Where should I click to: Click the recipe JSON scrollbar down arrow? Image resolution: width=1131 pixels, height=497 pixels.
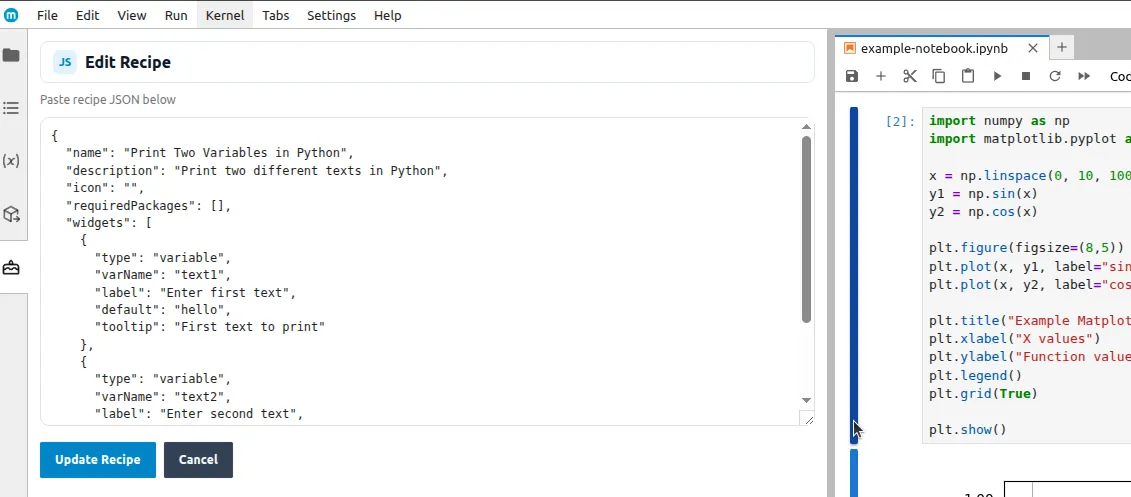pos(806,400)
